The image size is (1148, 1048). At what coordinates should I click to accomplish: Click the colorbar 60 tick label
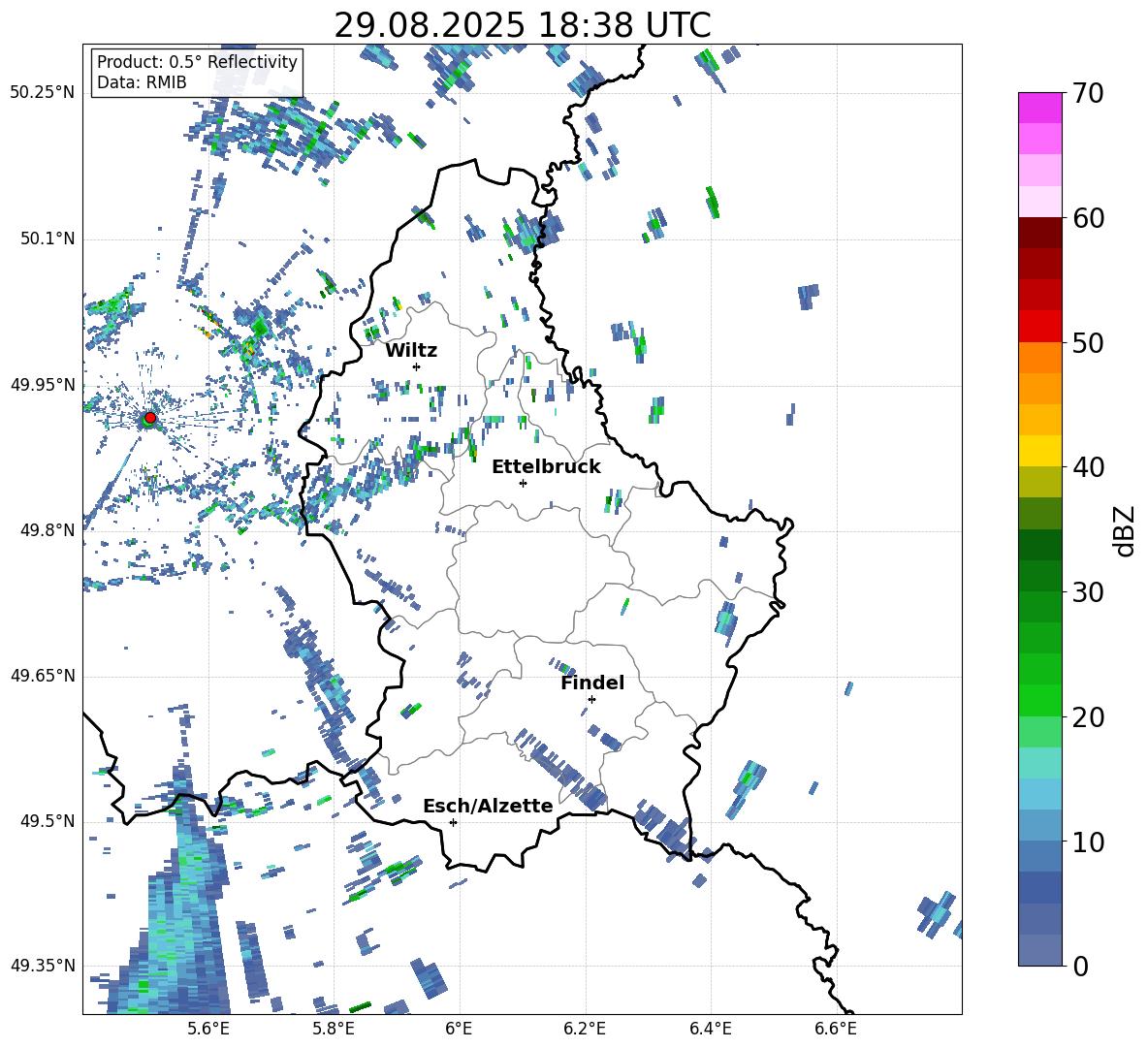(x=1088, y=218)
